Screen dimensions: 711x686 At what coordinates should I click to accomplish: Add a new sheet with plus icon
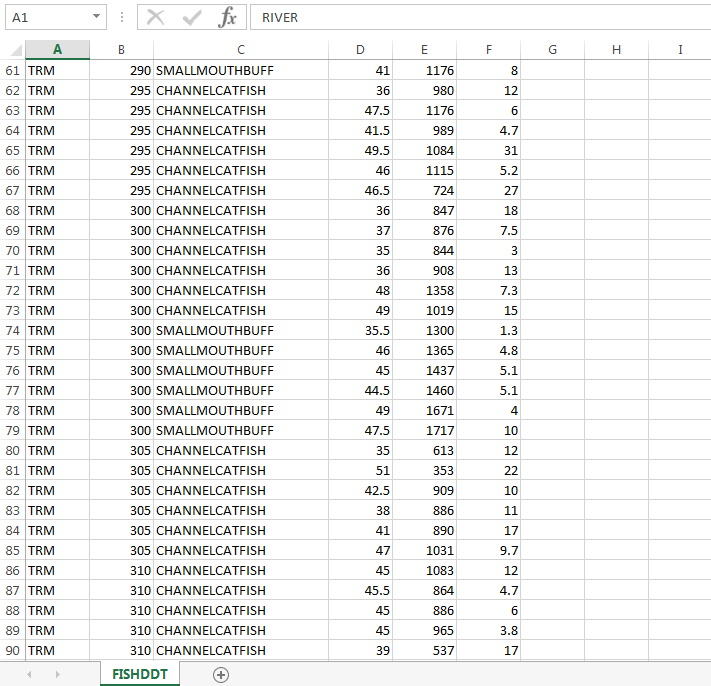click(221, 674)
